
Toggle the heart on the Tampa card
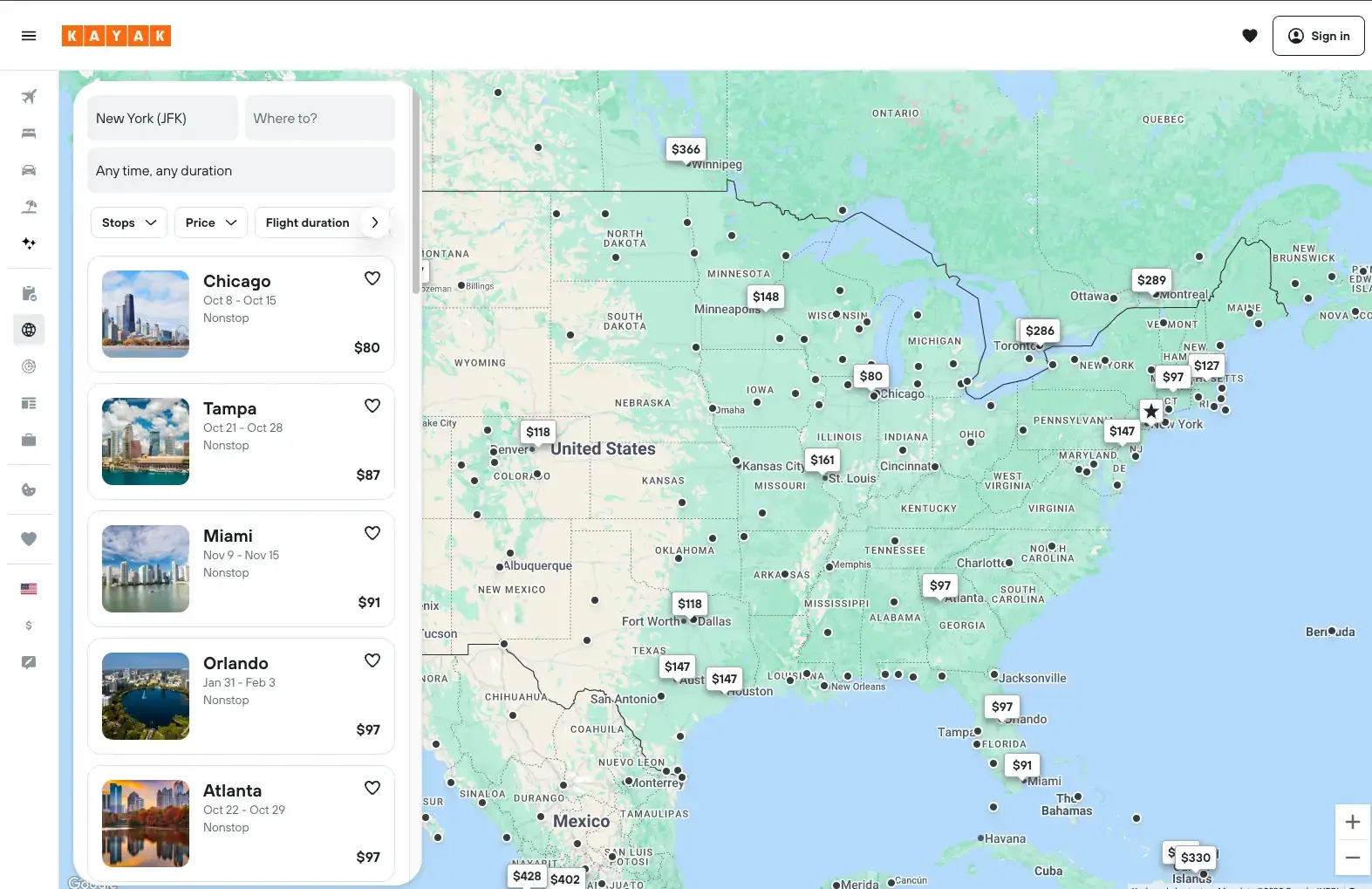(x=372, y=406)
